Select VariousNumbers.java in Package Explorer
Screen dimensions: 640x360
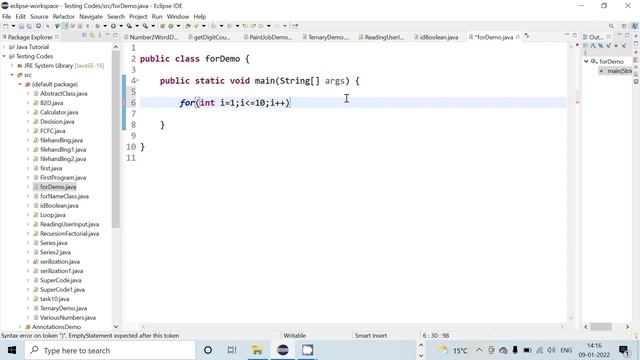click(68, 318)
